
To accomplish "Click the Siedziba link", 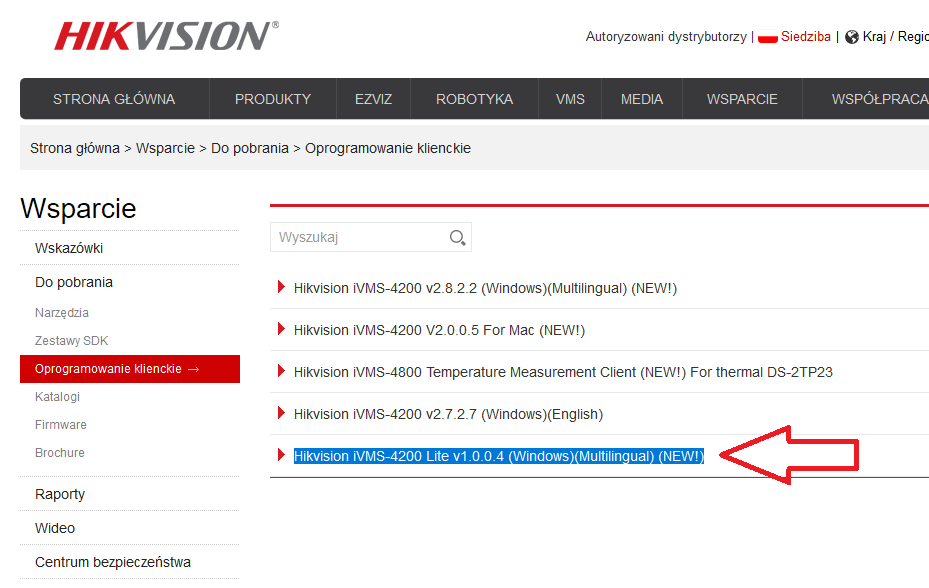I will click(x=806, y=37).
